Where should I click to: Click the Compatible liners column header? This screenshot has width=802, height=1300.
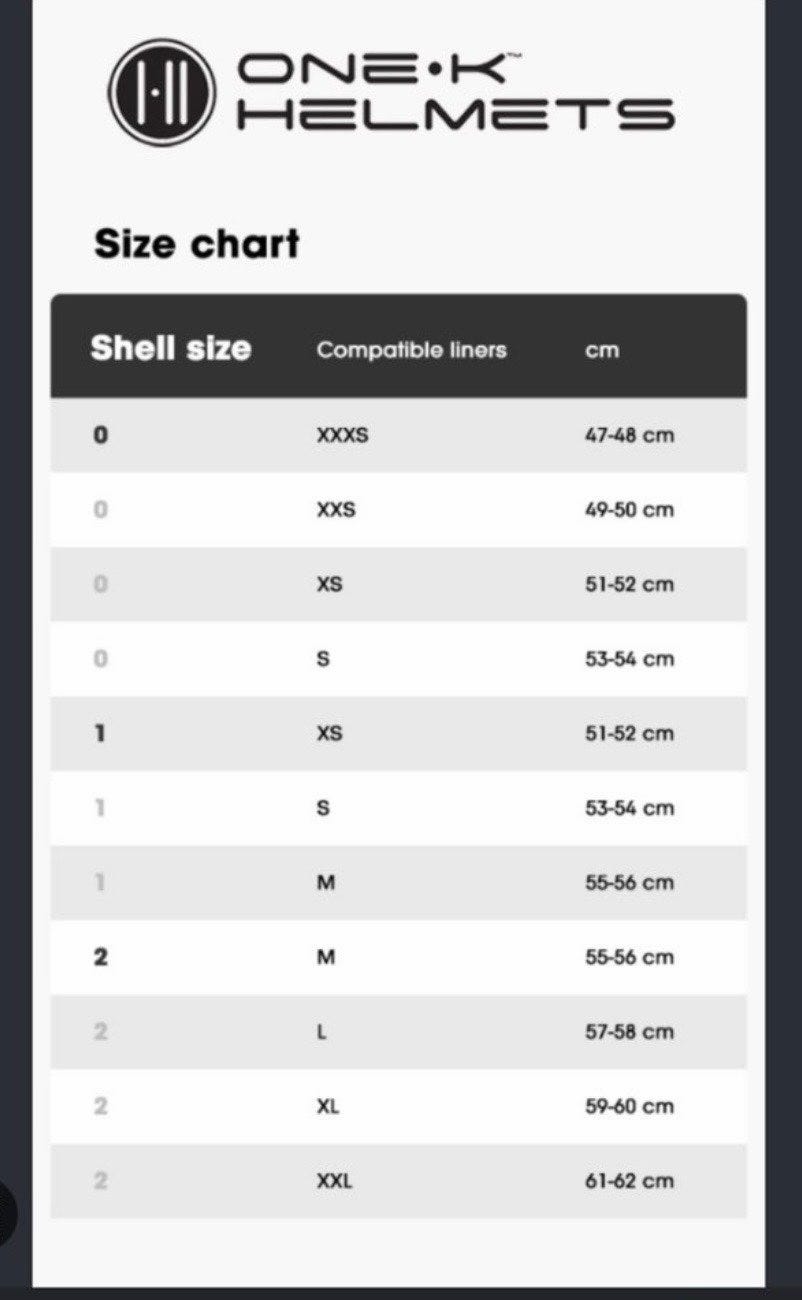(411, 350)
